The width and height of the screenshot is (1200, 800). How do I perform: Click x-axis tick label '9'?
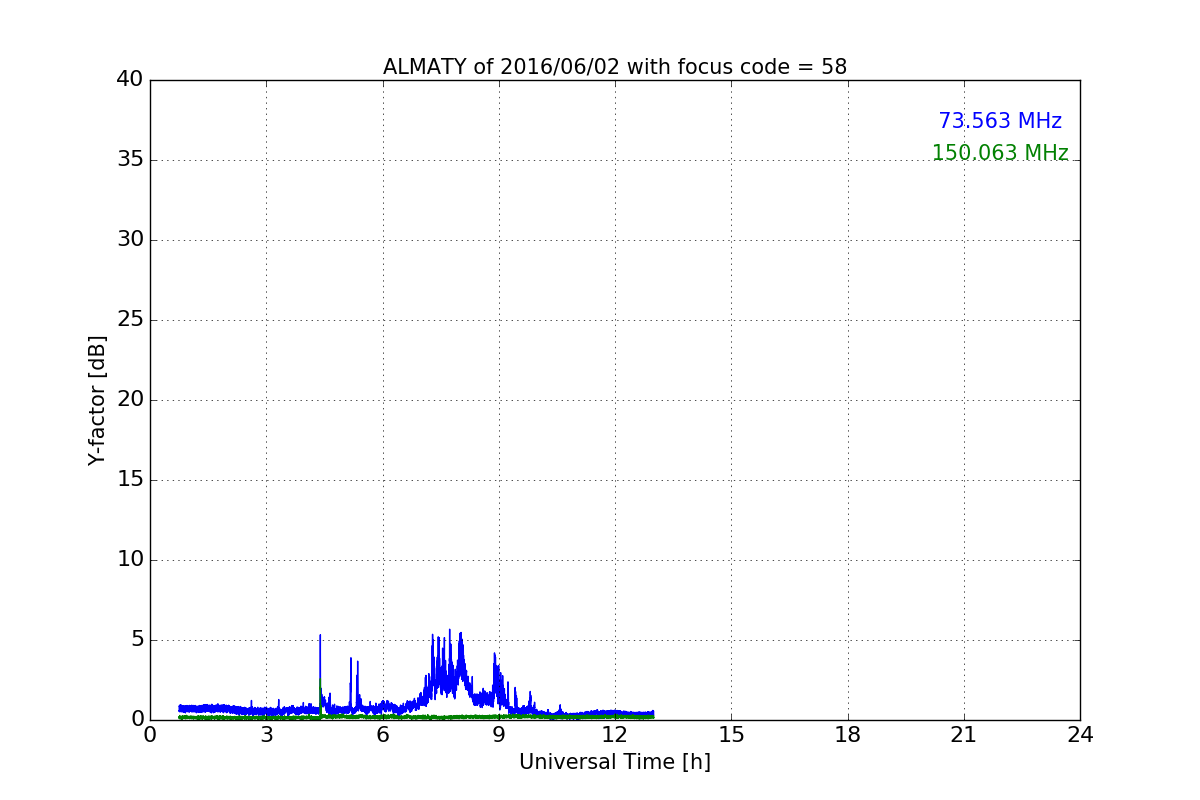[x=499, y=735]
